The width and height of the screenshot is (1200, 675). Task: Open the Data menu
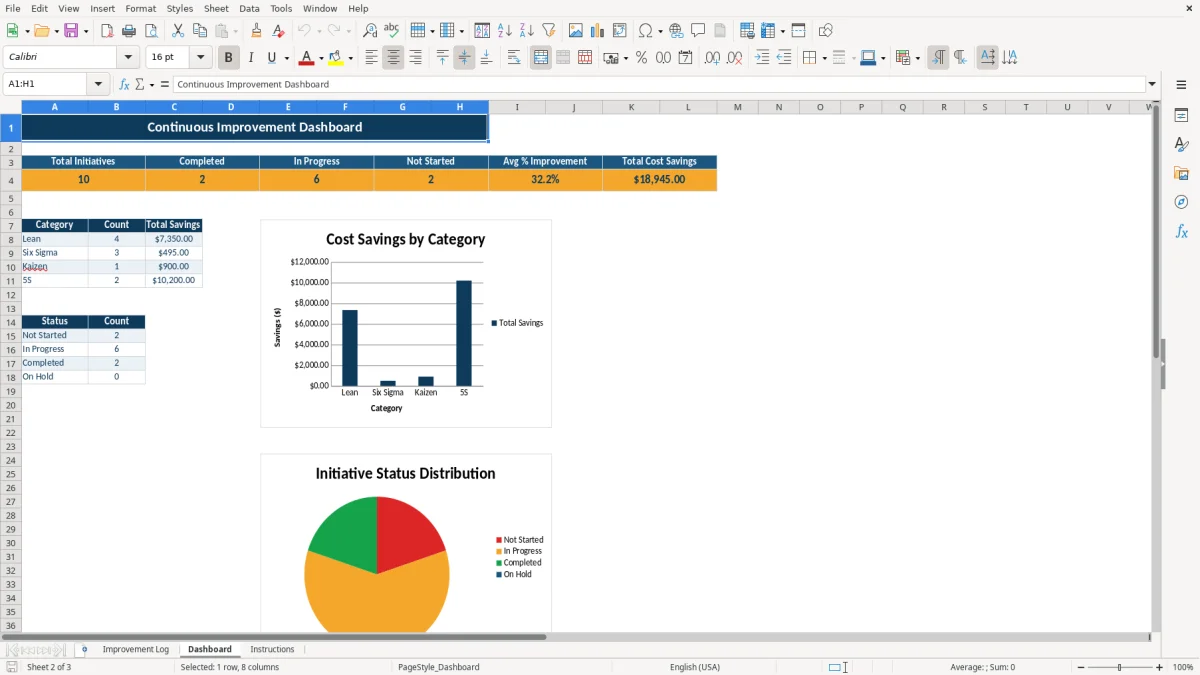(x=249, y=8)
